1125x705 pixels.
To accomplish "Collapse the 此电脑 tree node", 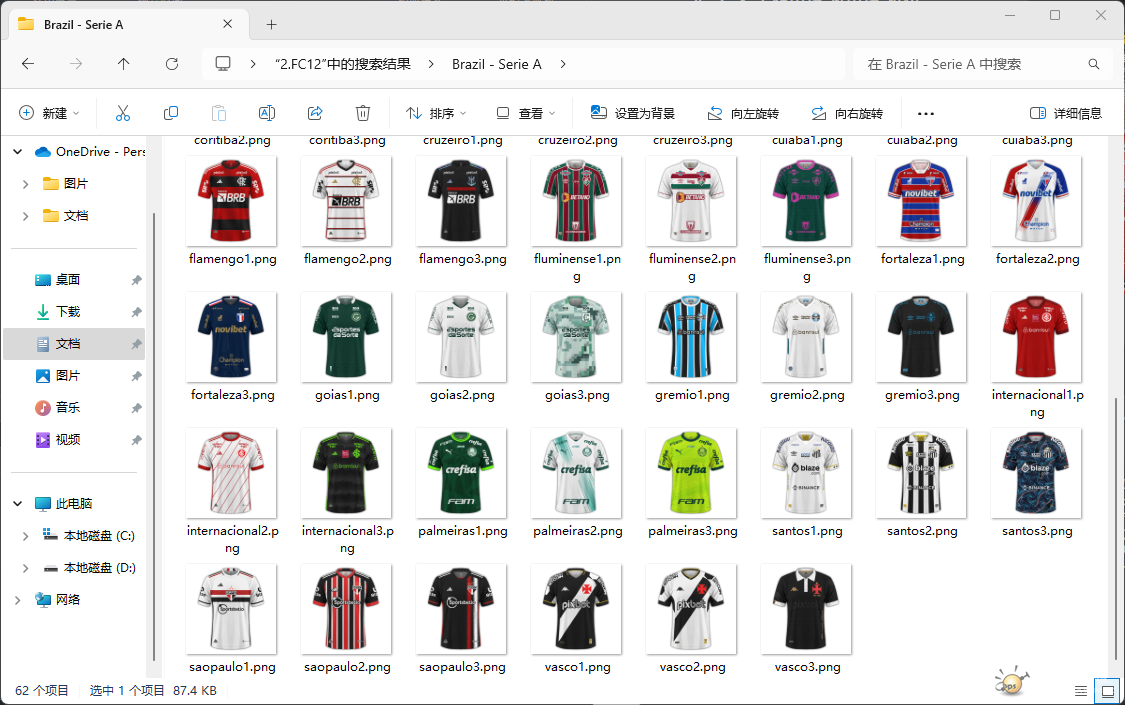I will [x=17, y=503].
